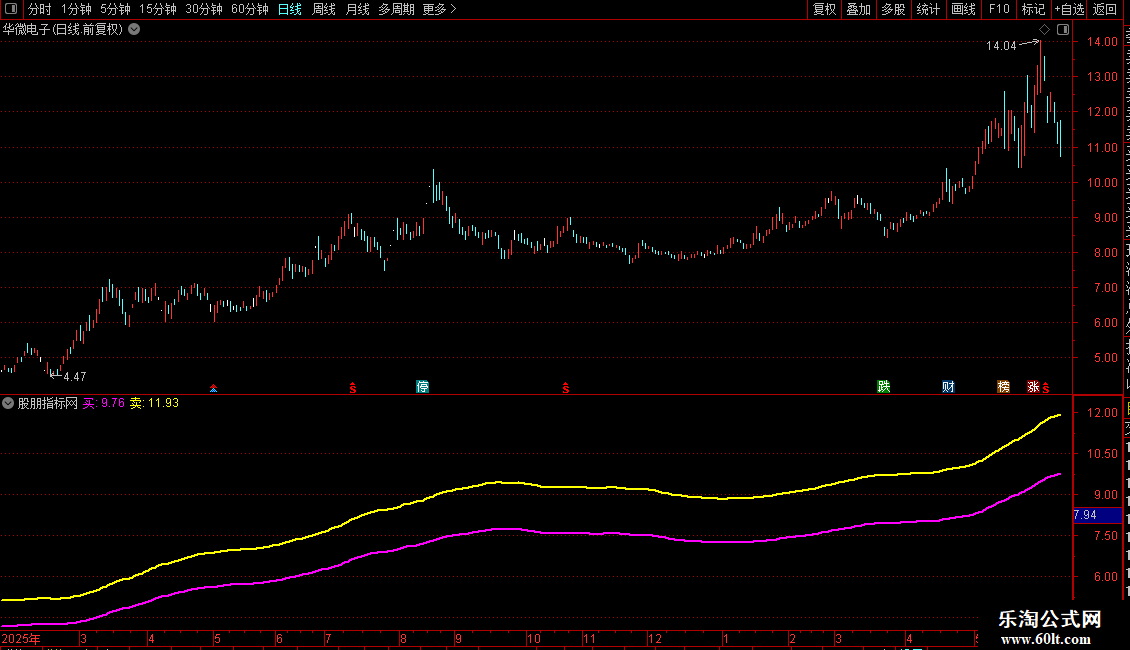Image resolution: width=1130 pixels, height=650 pixels.
Task: Click the blue 7.94 value box
Action: pyautogui.click(x=1098, y=515)
